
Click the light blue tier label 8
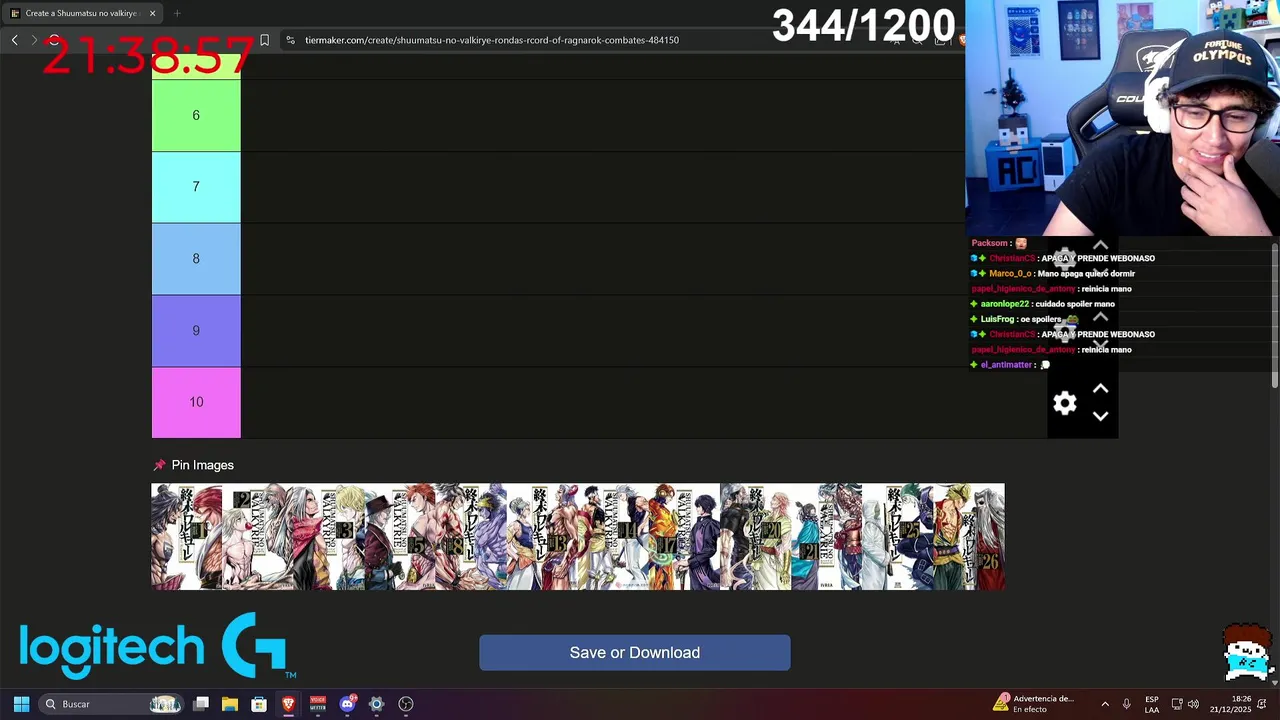tap(196, 259)
